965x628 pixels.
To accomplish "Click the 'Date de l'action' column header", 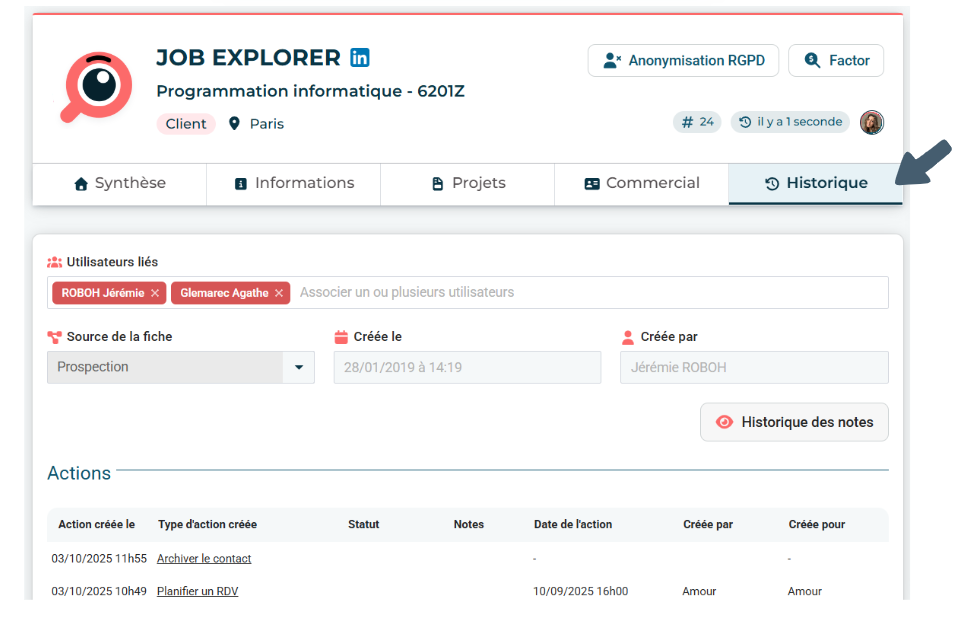I will click(x=573, y=525).
